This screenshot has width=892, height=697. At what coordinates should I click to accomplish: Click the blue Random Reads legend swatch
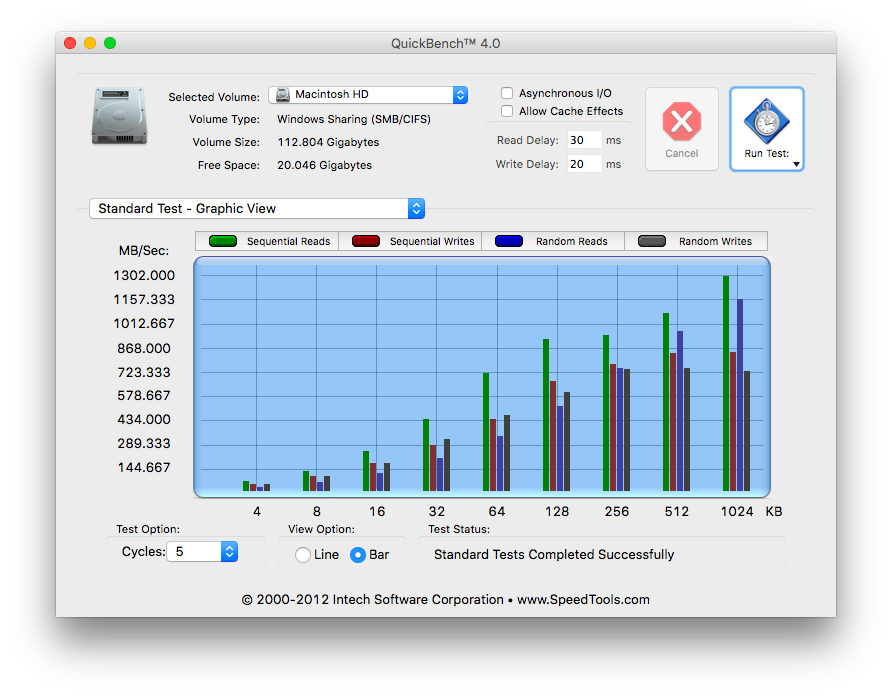509,241
